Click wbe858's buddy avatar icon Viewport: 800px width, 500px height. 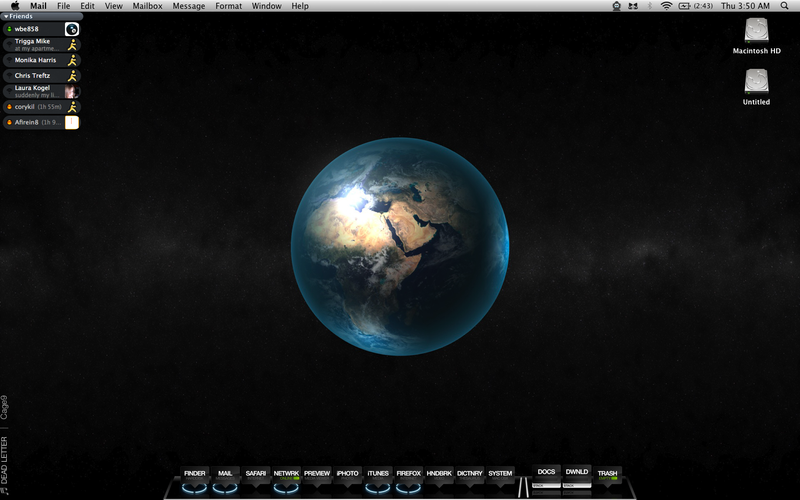[x=72, y=29]
